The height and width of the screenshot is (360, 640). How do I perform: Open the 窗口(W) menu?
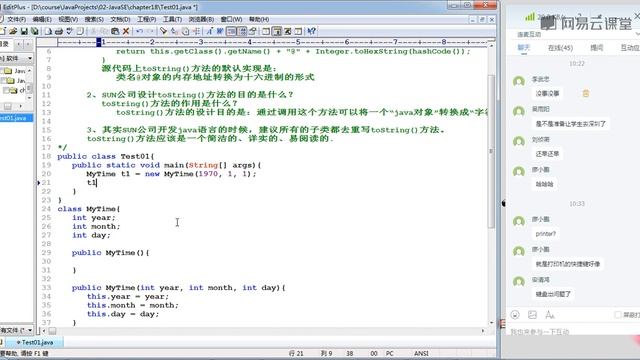(x=231, y=19)
